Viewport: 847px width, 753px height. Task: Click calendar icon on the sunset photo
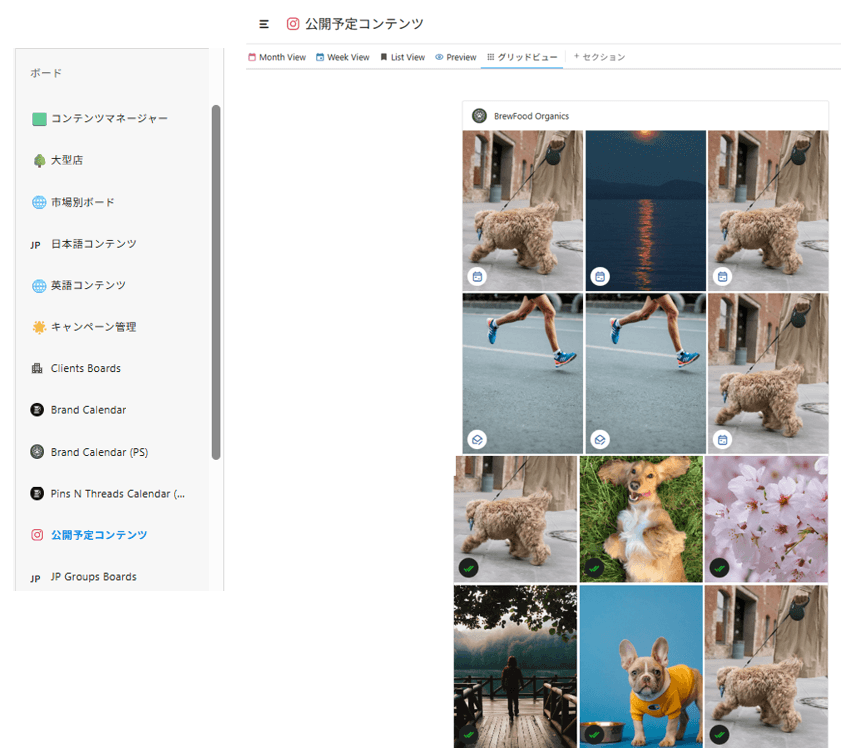point(600,277)
